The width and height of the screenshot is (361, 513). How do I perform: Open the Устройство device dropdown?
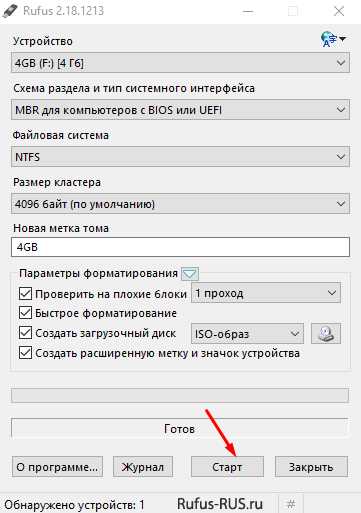click(x=180, y=63)
